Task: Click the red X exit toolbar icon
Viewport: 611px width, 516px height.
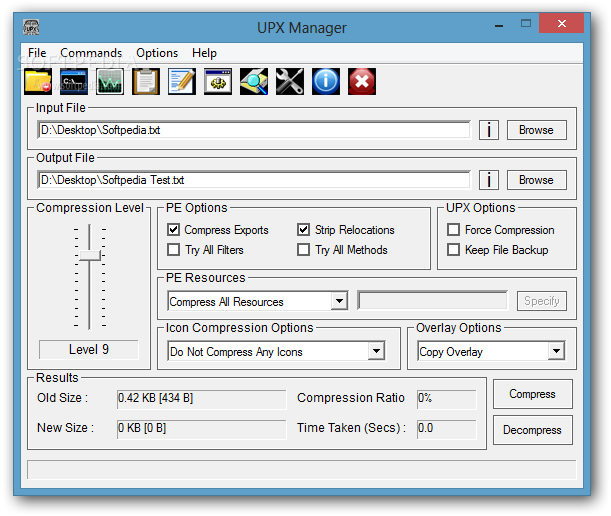Action: [x=362, y=81]
